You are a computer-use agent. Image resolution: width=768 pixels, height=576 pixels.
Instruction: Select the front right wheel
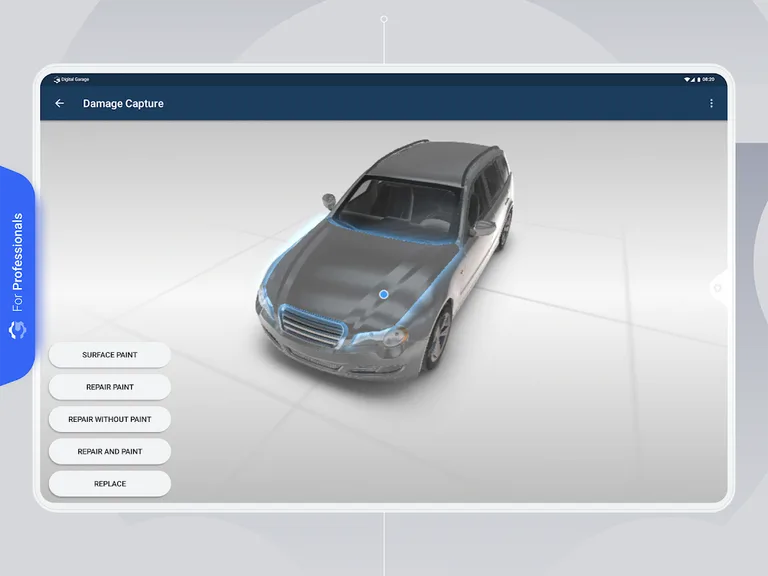(438, 339)
